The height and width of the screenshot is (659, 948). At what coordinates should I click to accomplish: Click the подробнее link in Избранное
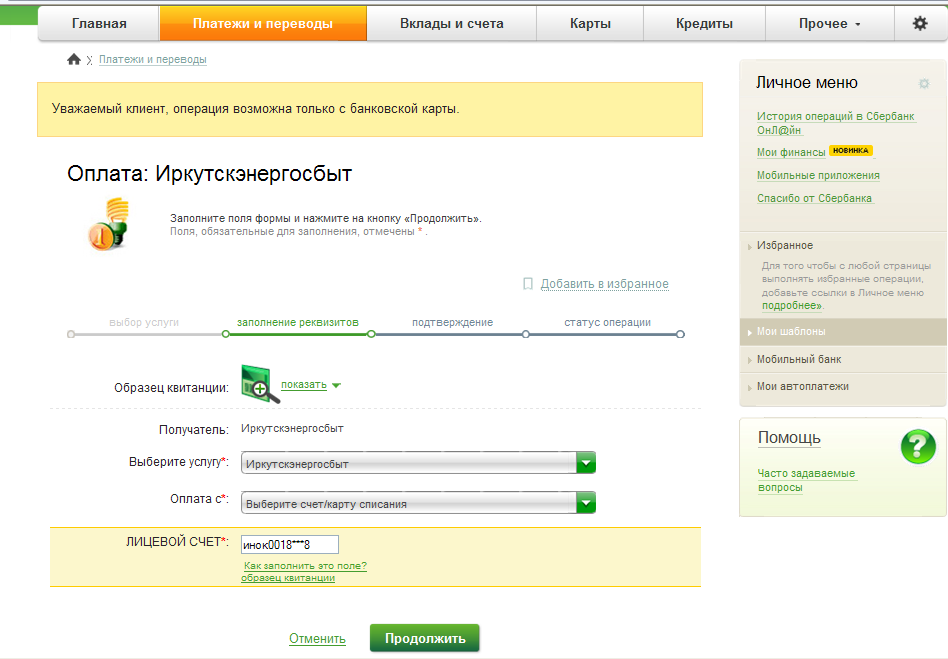coord(792,305)
